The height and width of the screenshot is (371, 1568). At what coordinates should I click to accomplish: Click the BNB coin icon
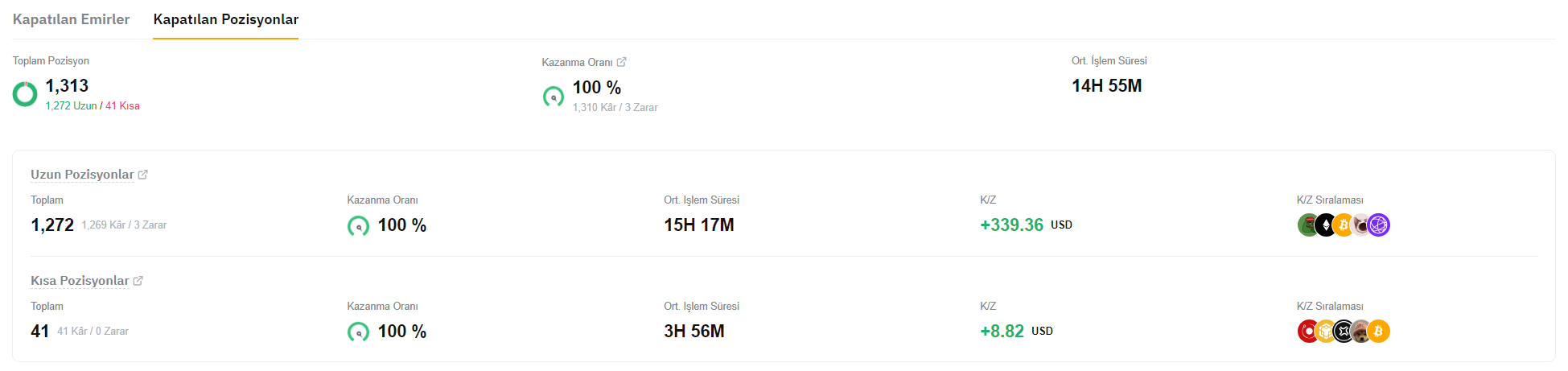[1326, 332]
